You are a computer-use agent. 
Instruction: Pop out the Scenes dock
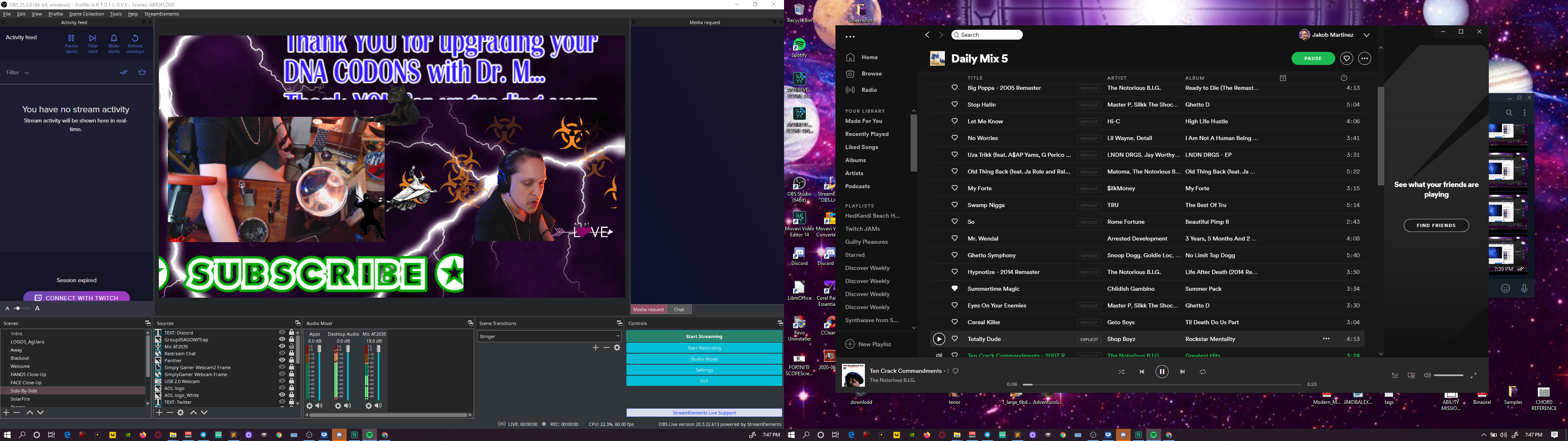[147, 323]
